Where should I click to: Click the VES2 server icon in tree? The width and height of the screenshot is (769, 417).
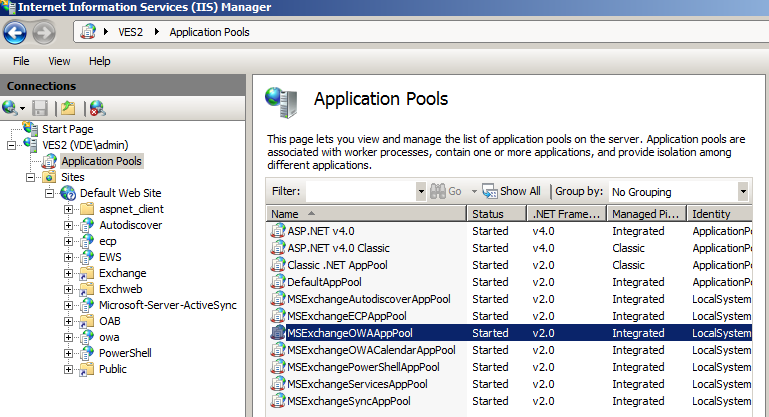[30, 145]
